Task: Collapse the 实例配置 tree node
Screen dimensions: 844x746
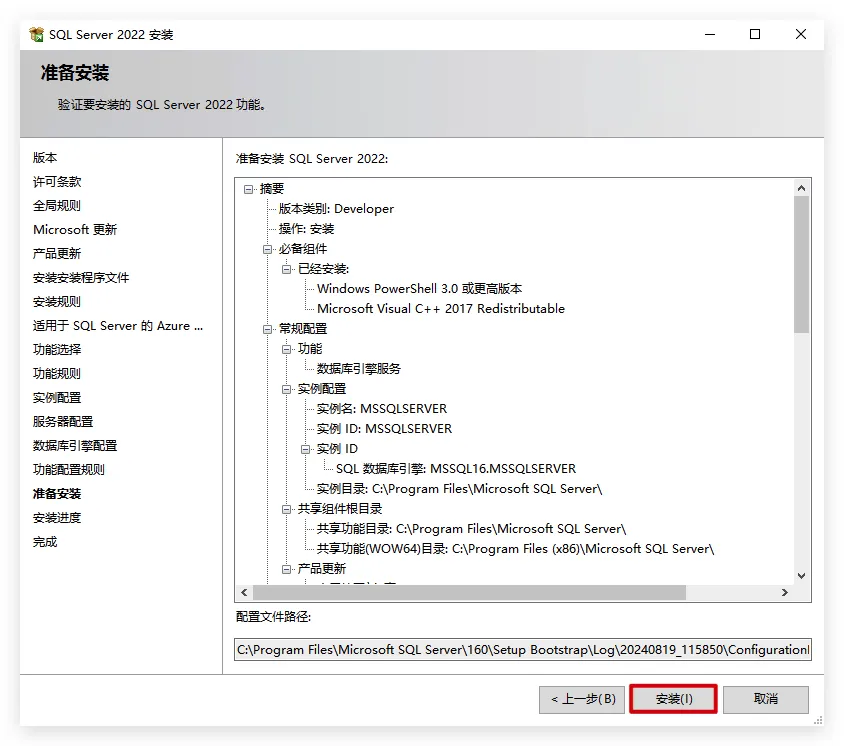Action: (x=287, y=388)
